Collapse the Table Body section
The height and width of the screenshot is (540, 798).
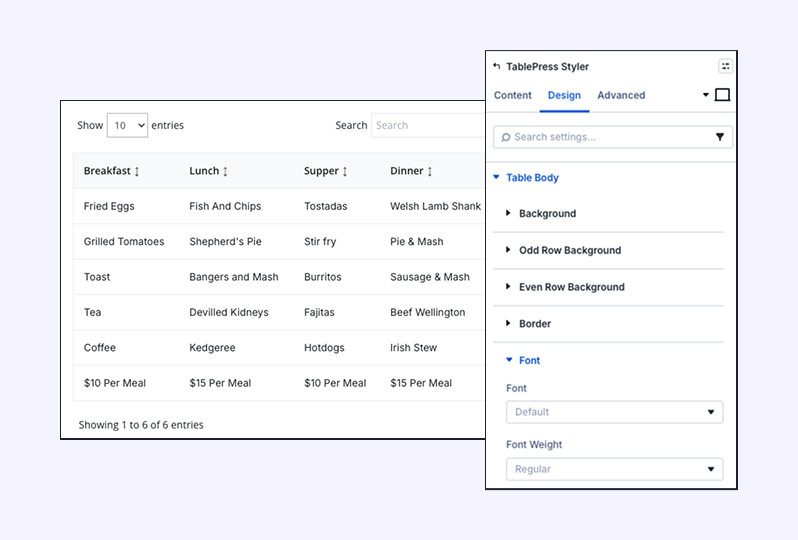(x=532, y=178)
